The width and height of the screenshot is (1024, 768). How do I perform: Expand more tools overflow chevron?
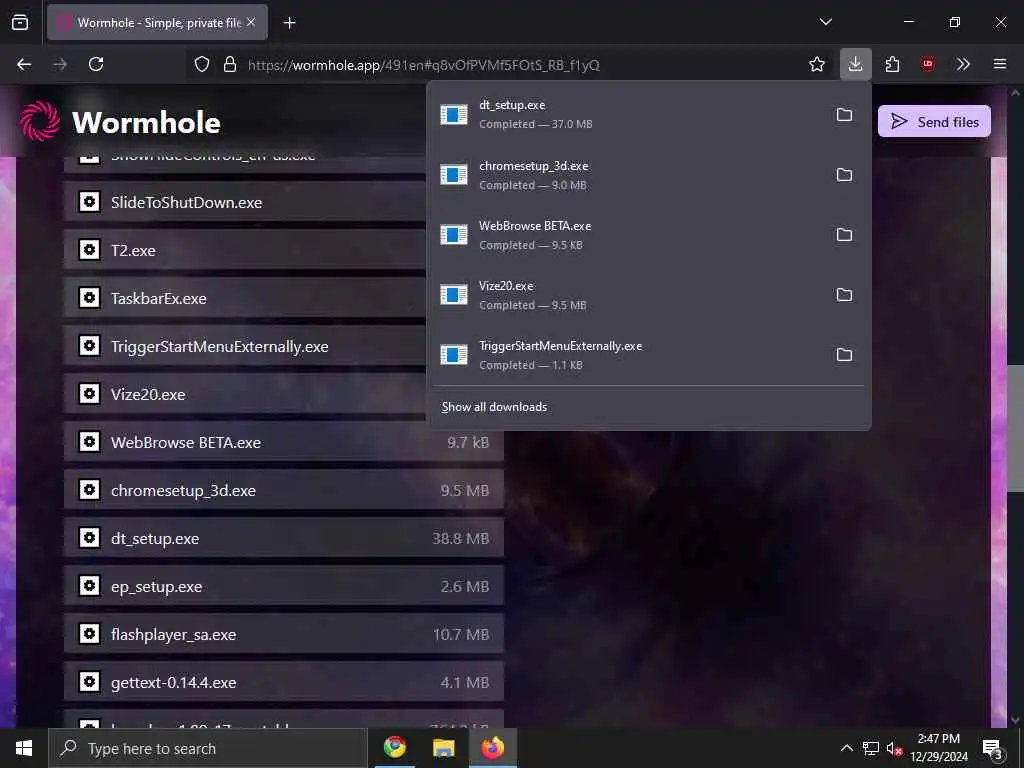963,64
